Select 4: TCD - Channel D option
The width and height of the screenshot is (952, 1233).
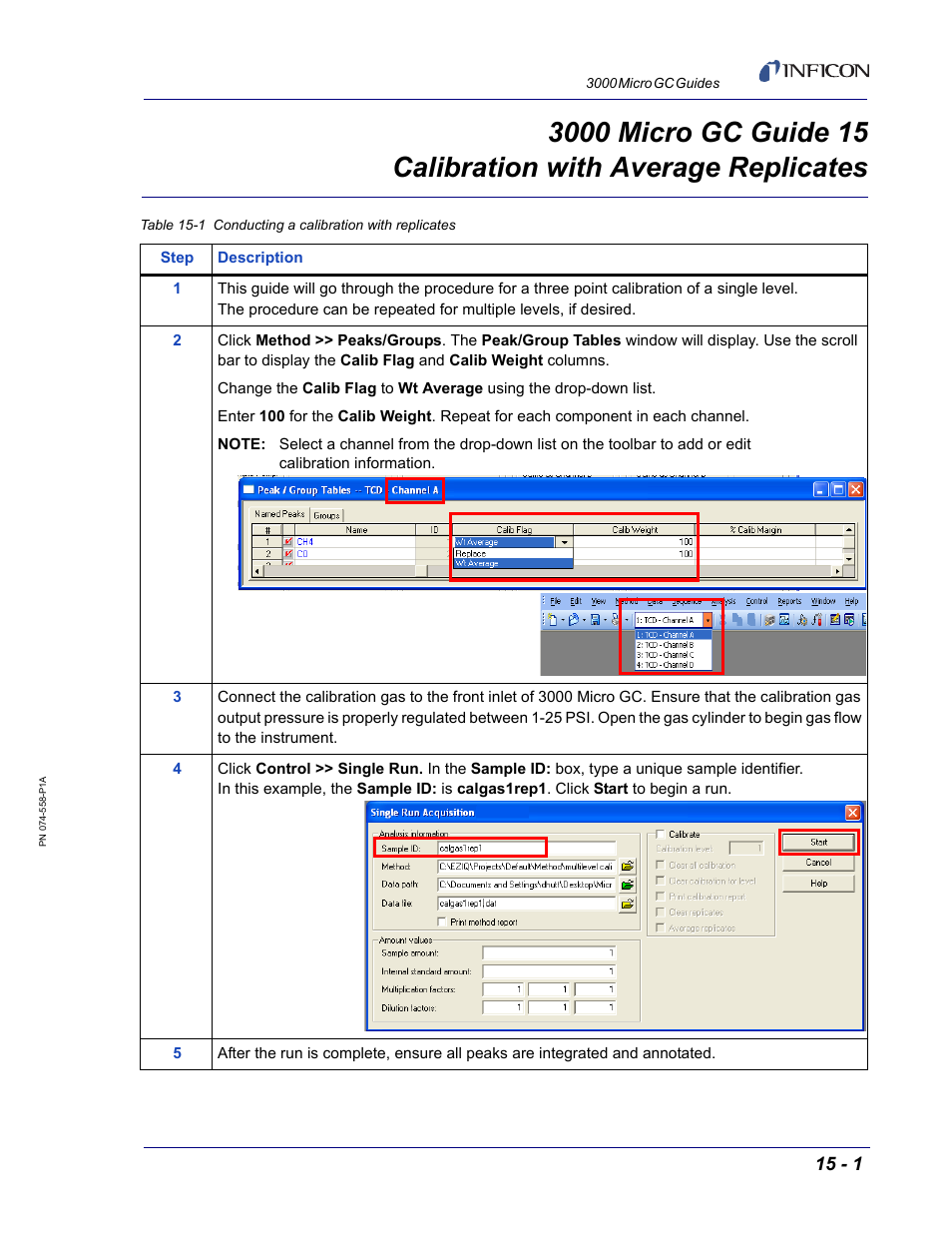point(673,665)
